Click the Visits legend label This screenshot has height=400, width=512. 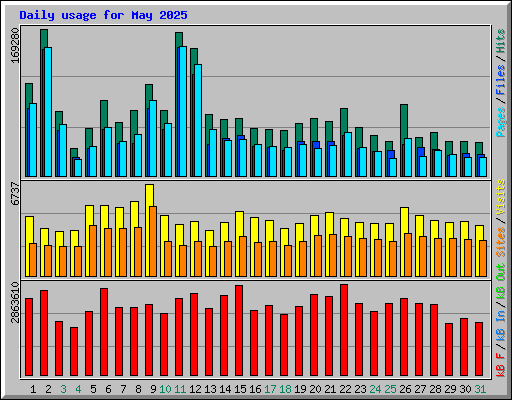500,197
